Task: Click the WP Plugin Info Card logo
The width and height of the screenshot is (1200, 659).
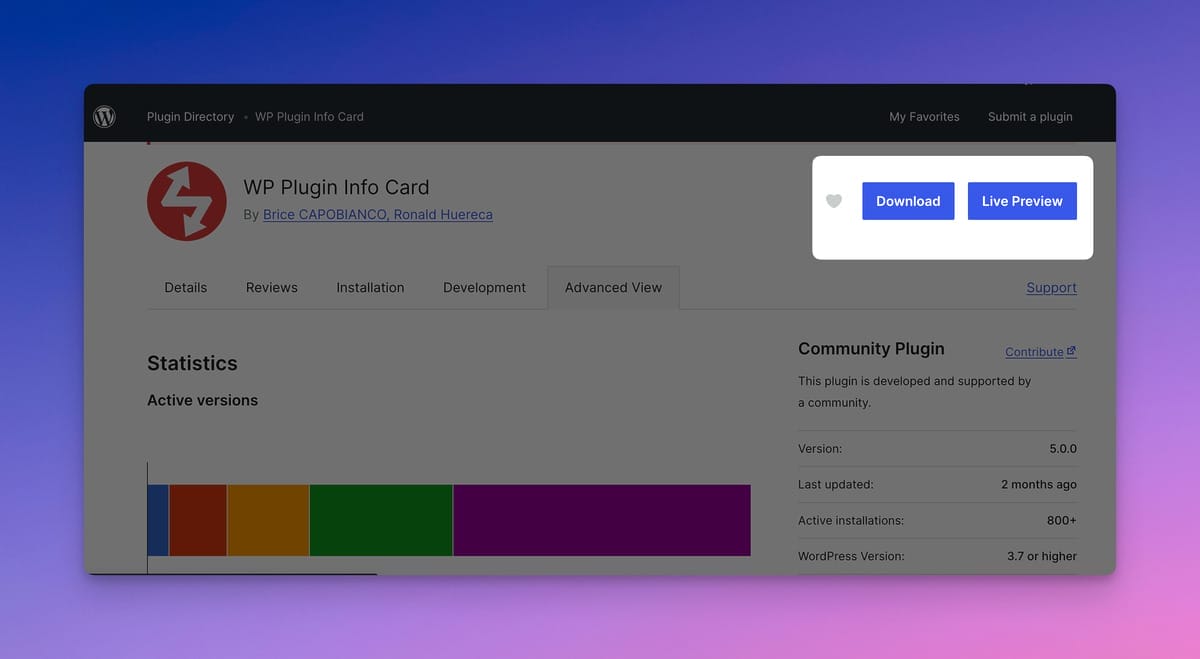Action: [x=187, y=201]
